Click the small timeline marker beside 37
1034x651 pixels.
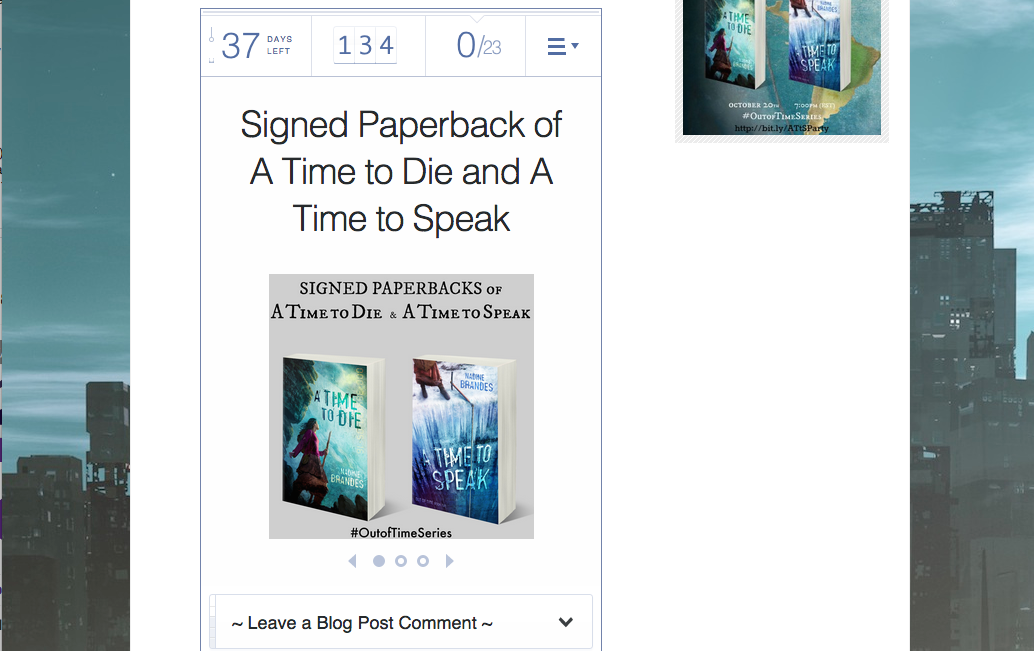tap(211, 40)
